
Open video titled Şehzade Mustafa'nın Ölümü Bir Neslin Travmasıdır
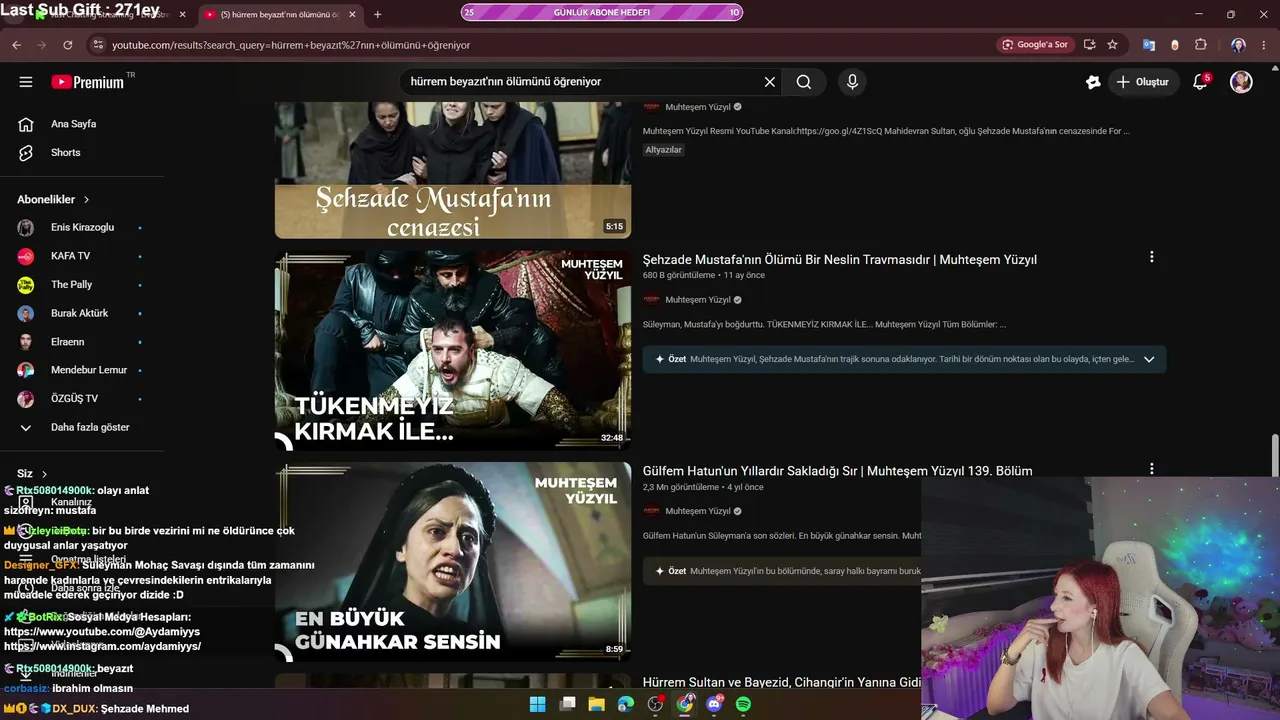coord(840,260)
